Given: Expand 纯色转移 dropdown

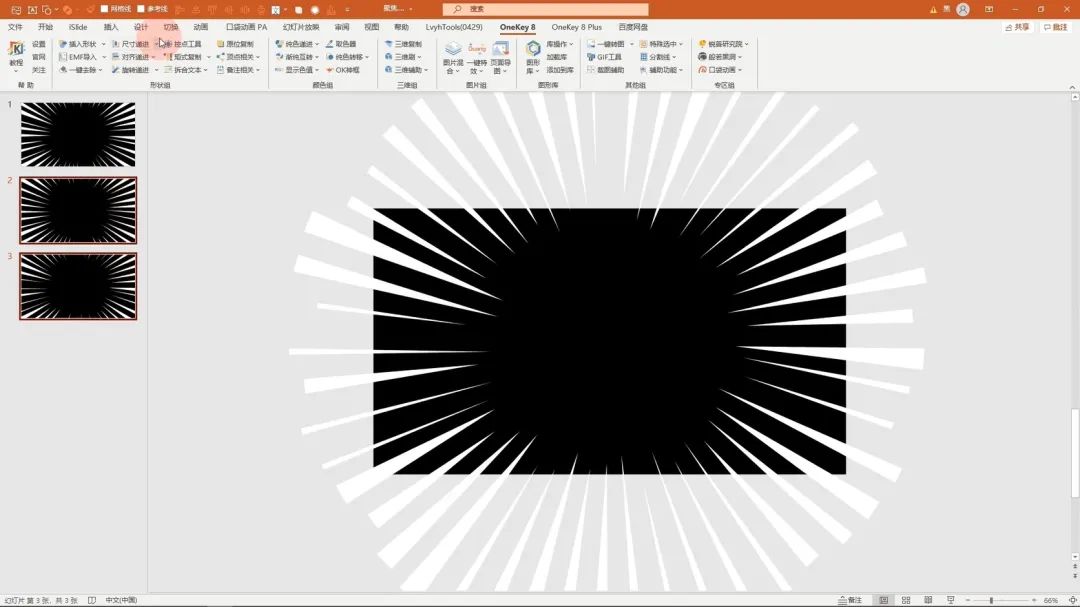Looking at the screenshot, I should 367,57.
